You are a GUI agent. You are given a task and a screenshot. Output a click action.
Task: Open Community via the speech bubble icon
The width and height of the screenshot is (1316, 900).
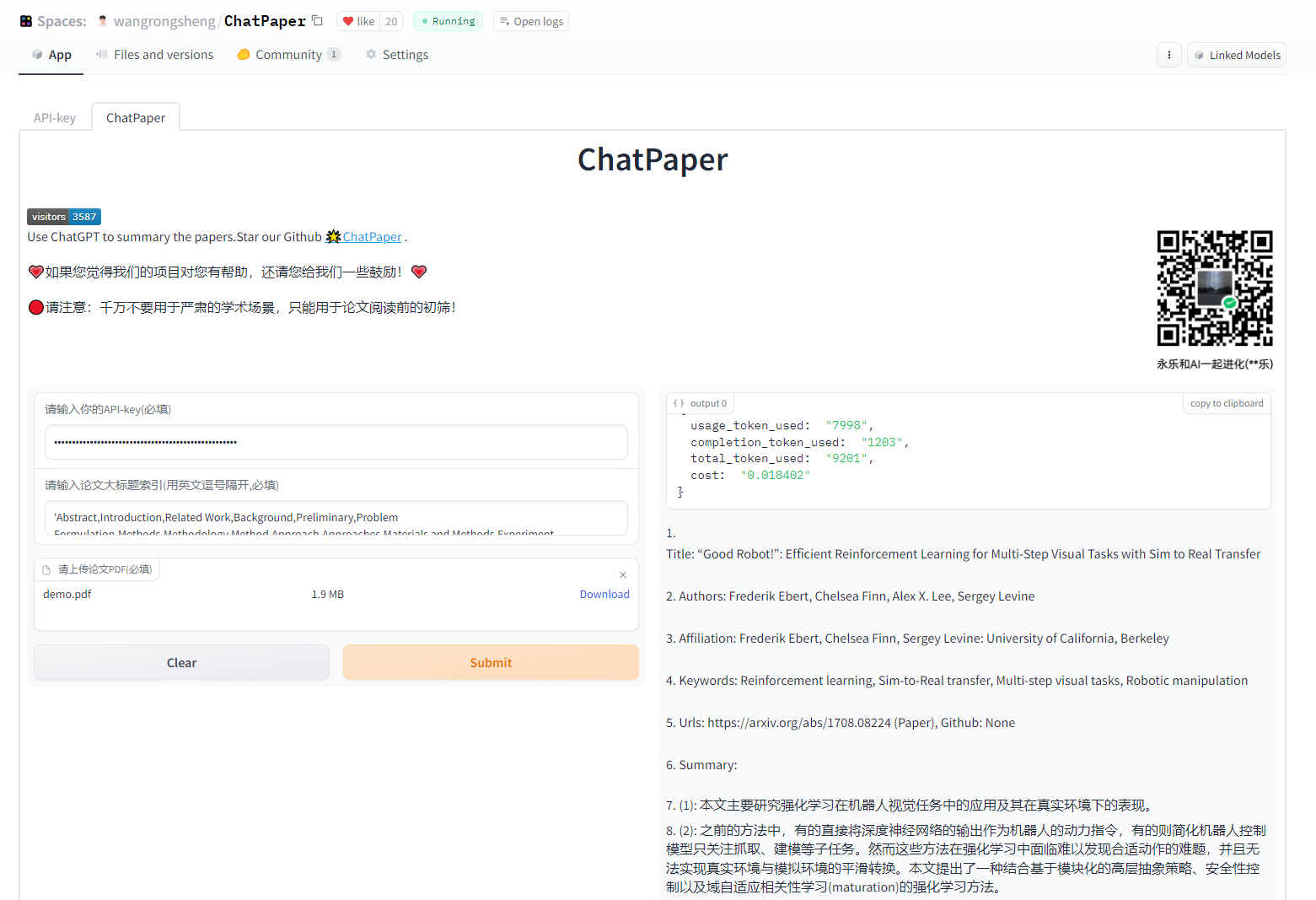[x=244, y=54]
